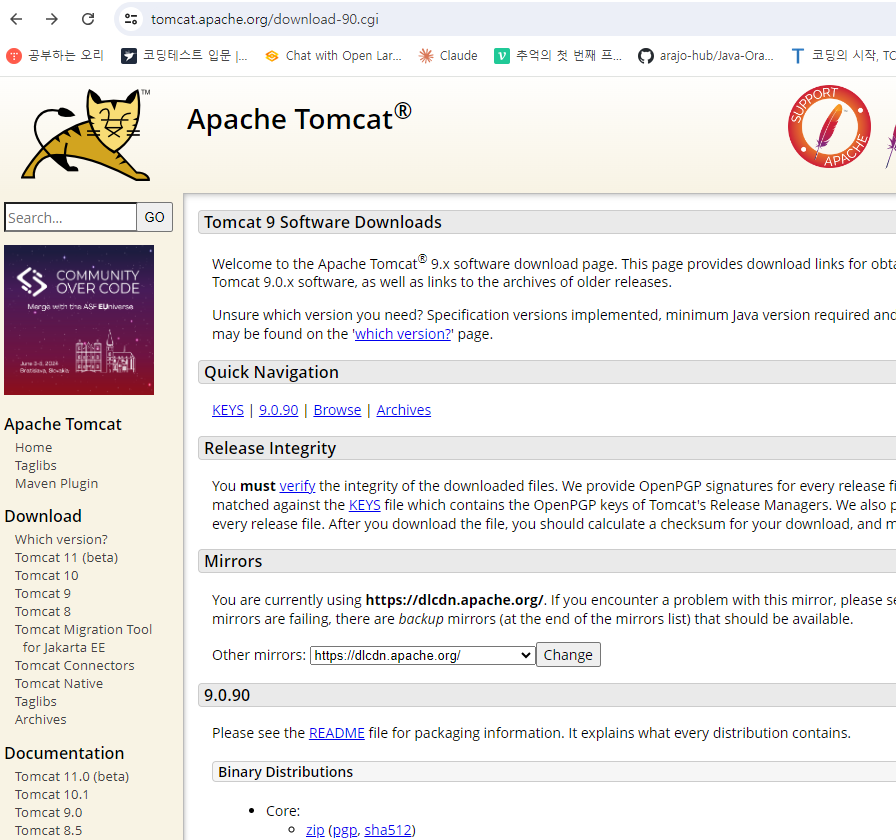Download the Core zip link
This screenshot has width=896, height=840.
pos(315,830)
